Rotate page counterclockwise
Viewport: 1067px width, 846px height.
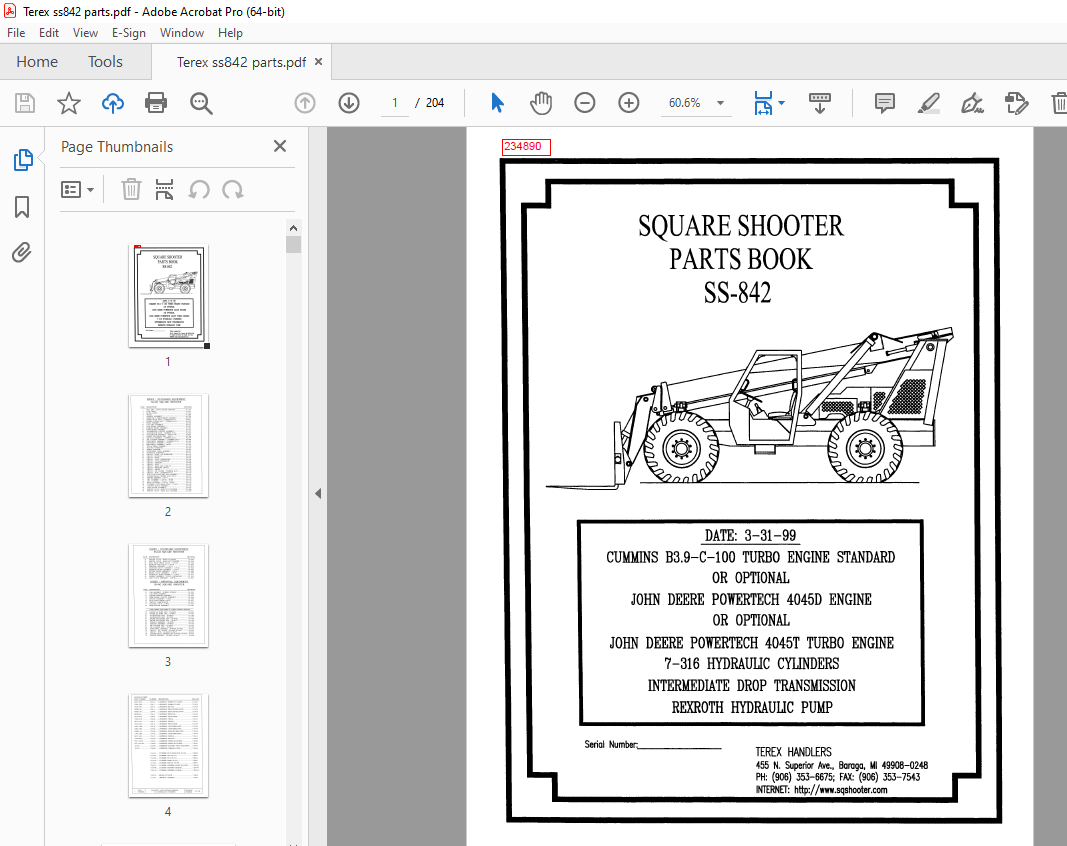pos(199,189)
